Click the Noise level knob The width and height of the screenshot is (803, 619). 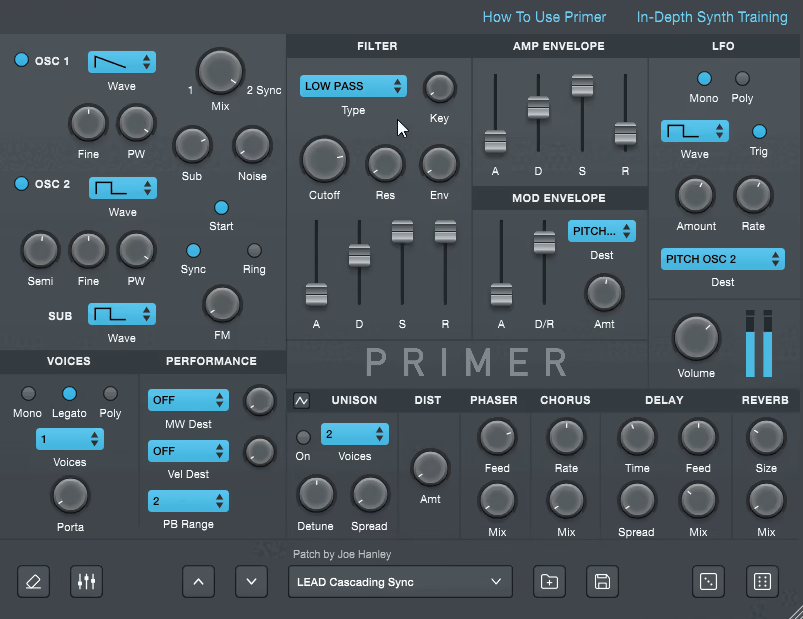[252, 145]
